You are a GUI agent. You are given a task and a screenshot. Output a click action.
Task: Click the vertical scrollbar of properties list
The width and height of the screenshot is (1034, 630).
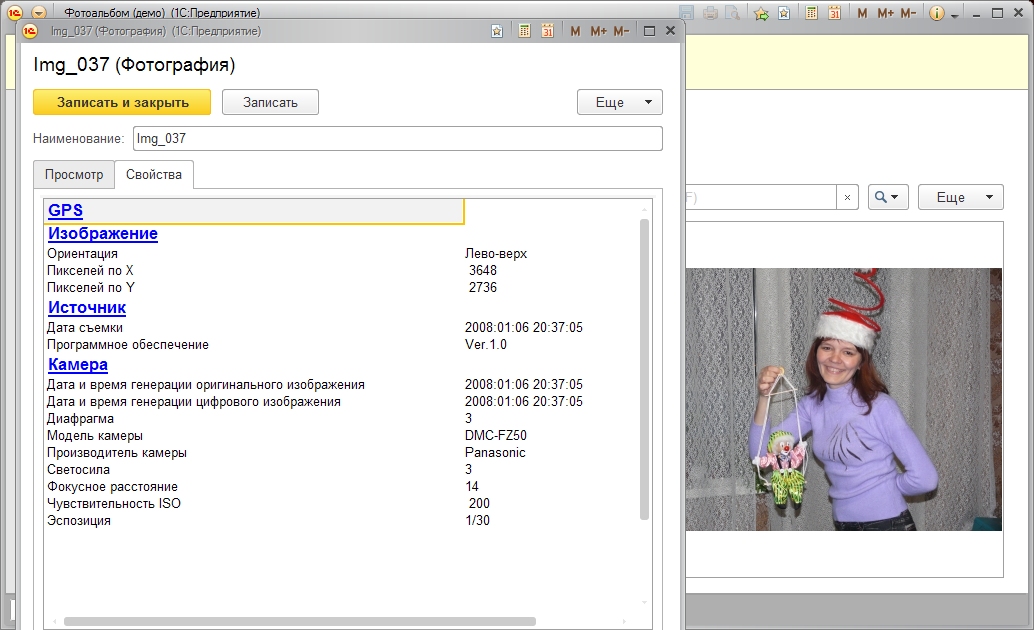click(645, 370)
